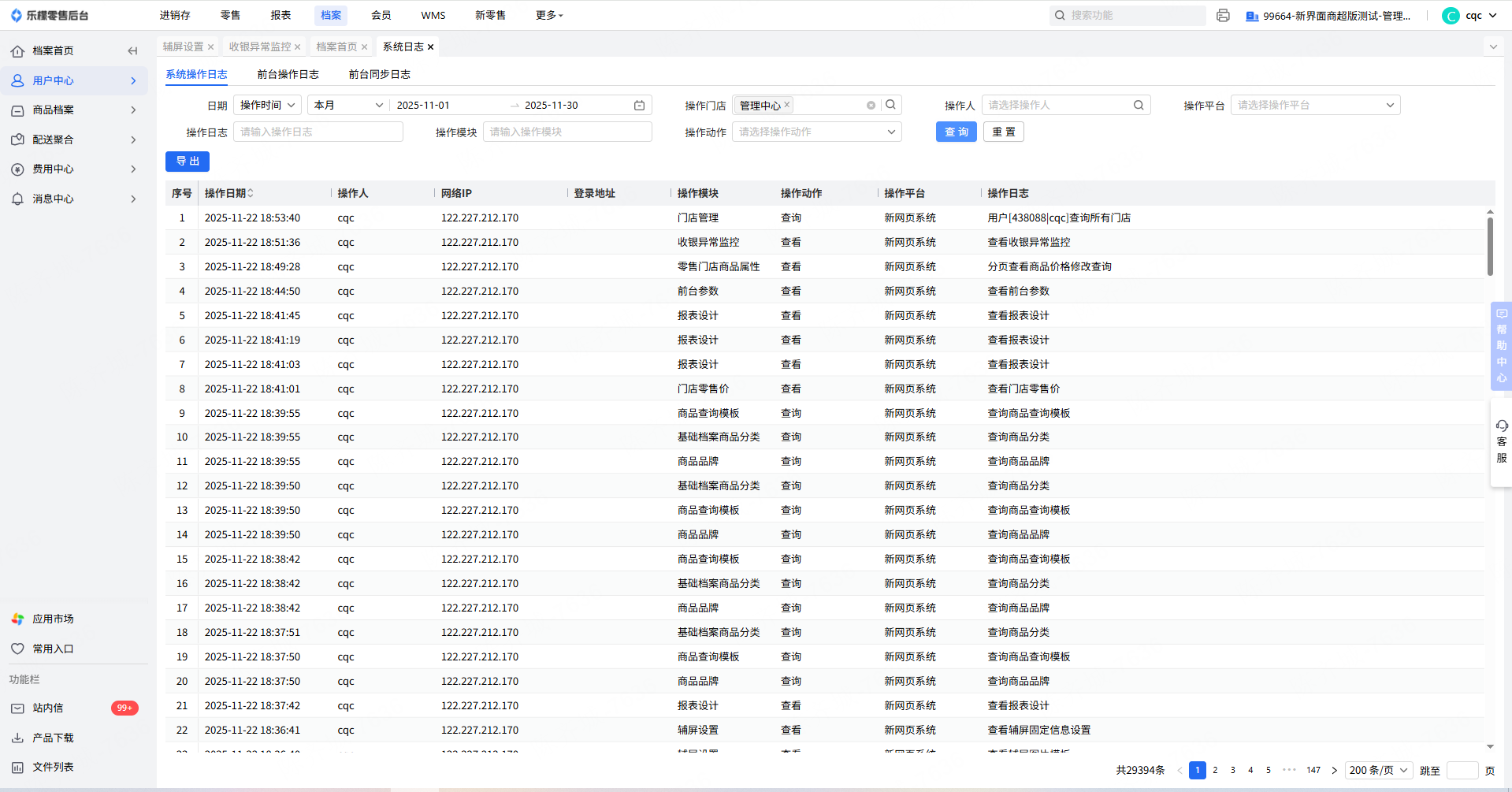Viewport: 1512px width, 792px height.
Task: Open the 操作平台 dropdown
Action: pyautogui.click(x=1315, y=106)
